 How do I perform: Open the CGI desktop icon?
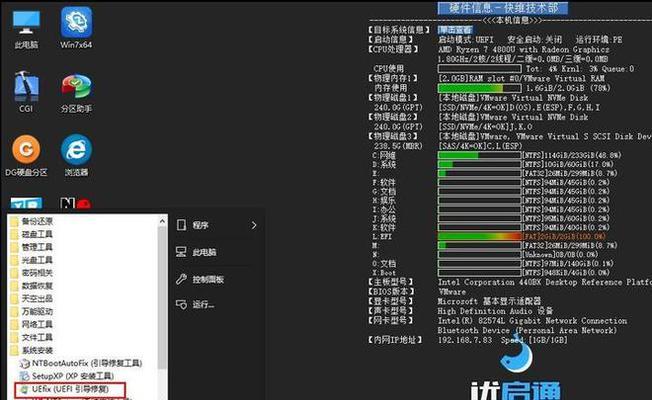coord(26,92)
